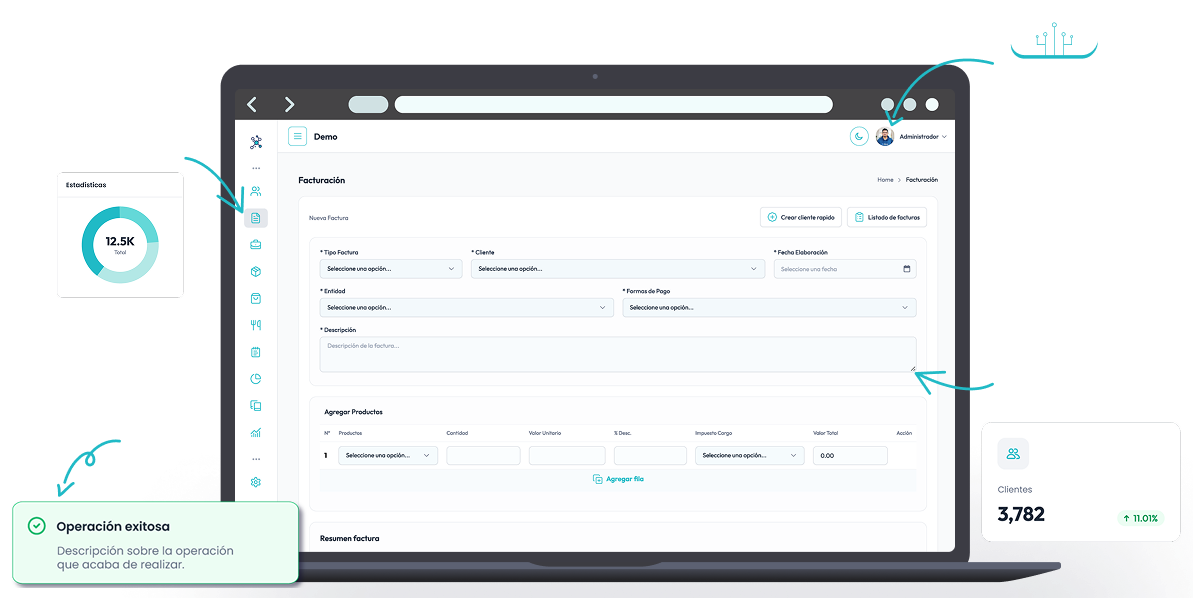Open the shopping bag sidebar icon
This screenshot has height=598, width=1193.
coord(256,298)
